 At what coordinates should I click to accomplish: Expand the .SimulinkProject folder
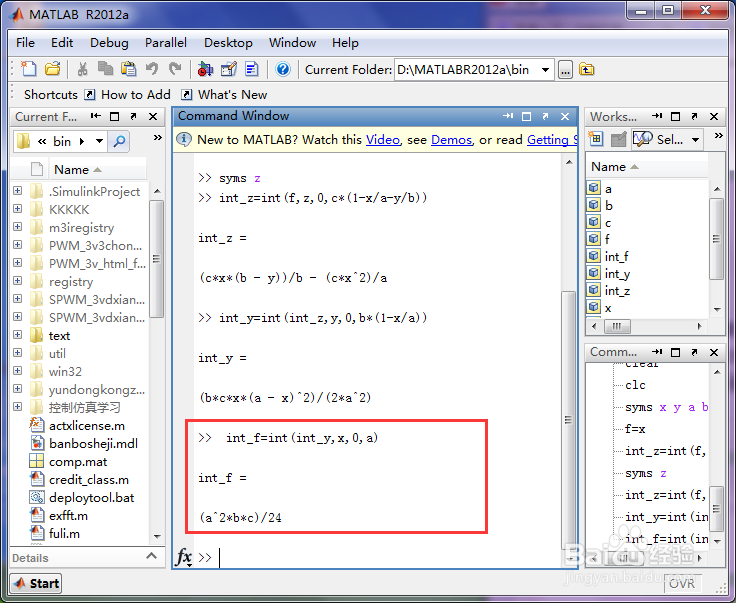pyautogui.click(x=18, y=191)
